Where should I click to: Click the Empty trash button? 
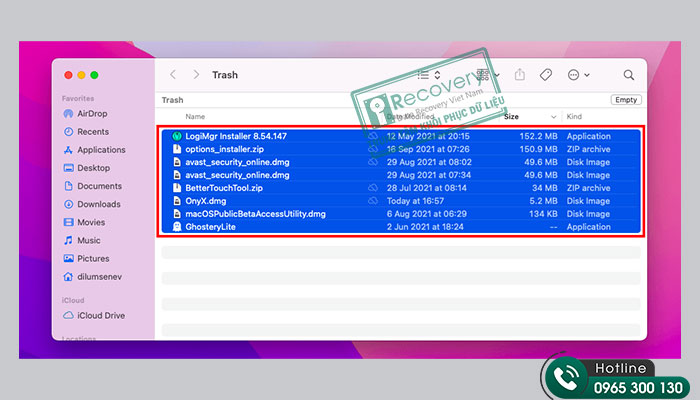click(626, 100)
